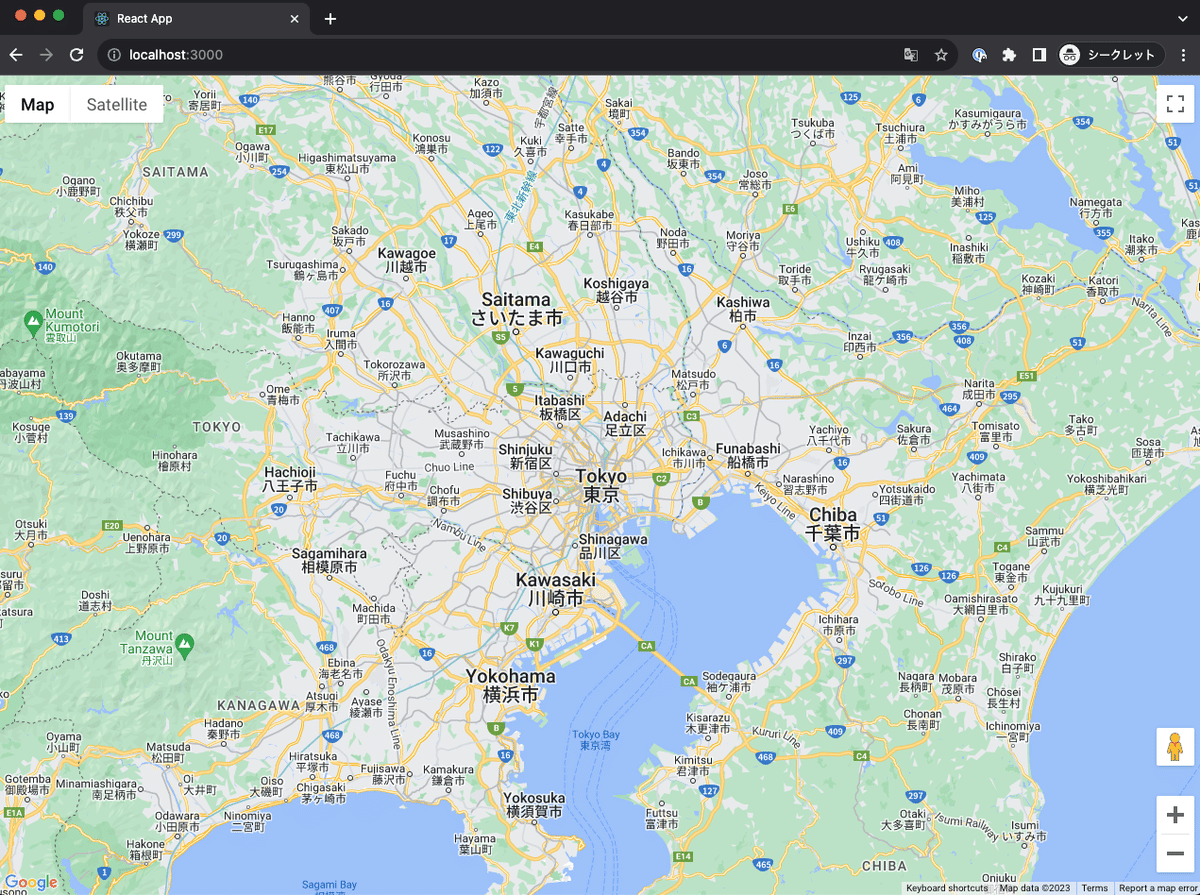
Task: Click the translate page icon
Action: point(911,55)
